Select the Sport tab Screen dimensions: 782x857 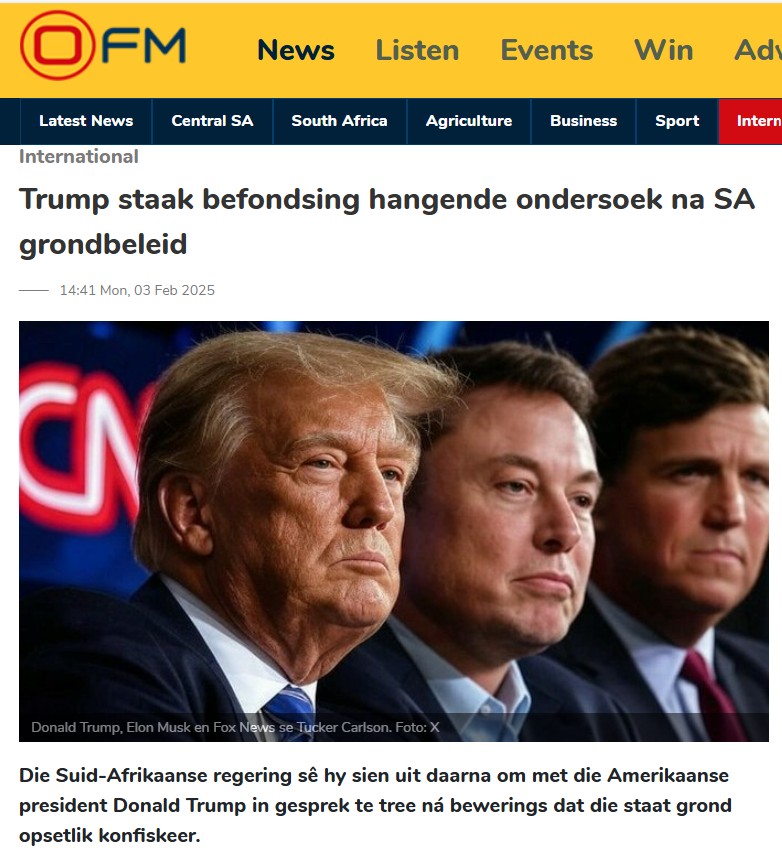[677, 121]
